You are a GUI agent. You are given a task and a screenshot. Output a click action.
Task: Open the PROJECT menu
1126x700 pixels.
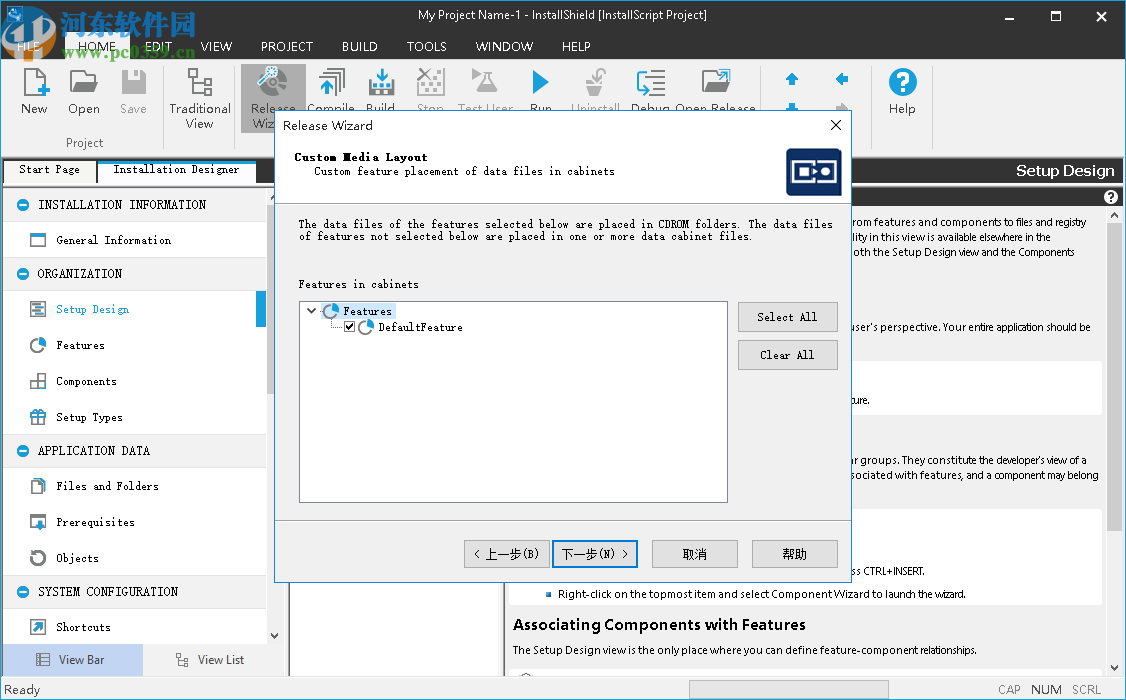click(x=286, y=46)
